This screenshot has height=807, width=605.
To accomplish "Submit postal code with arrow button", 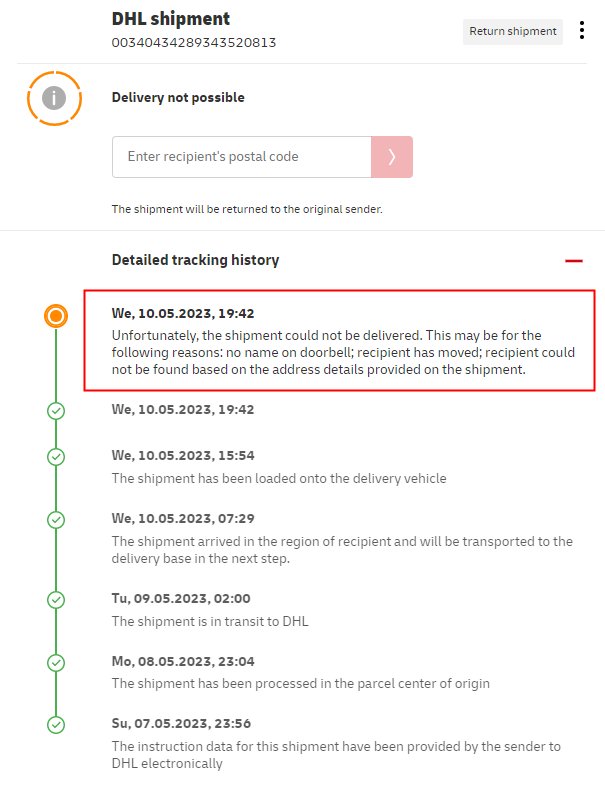I will (x=392, y=157).
